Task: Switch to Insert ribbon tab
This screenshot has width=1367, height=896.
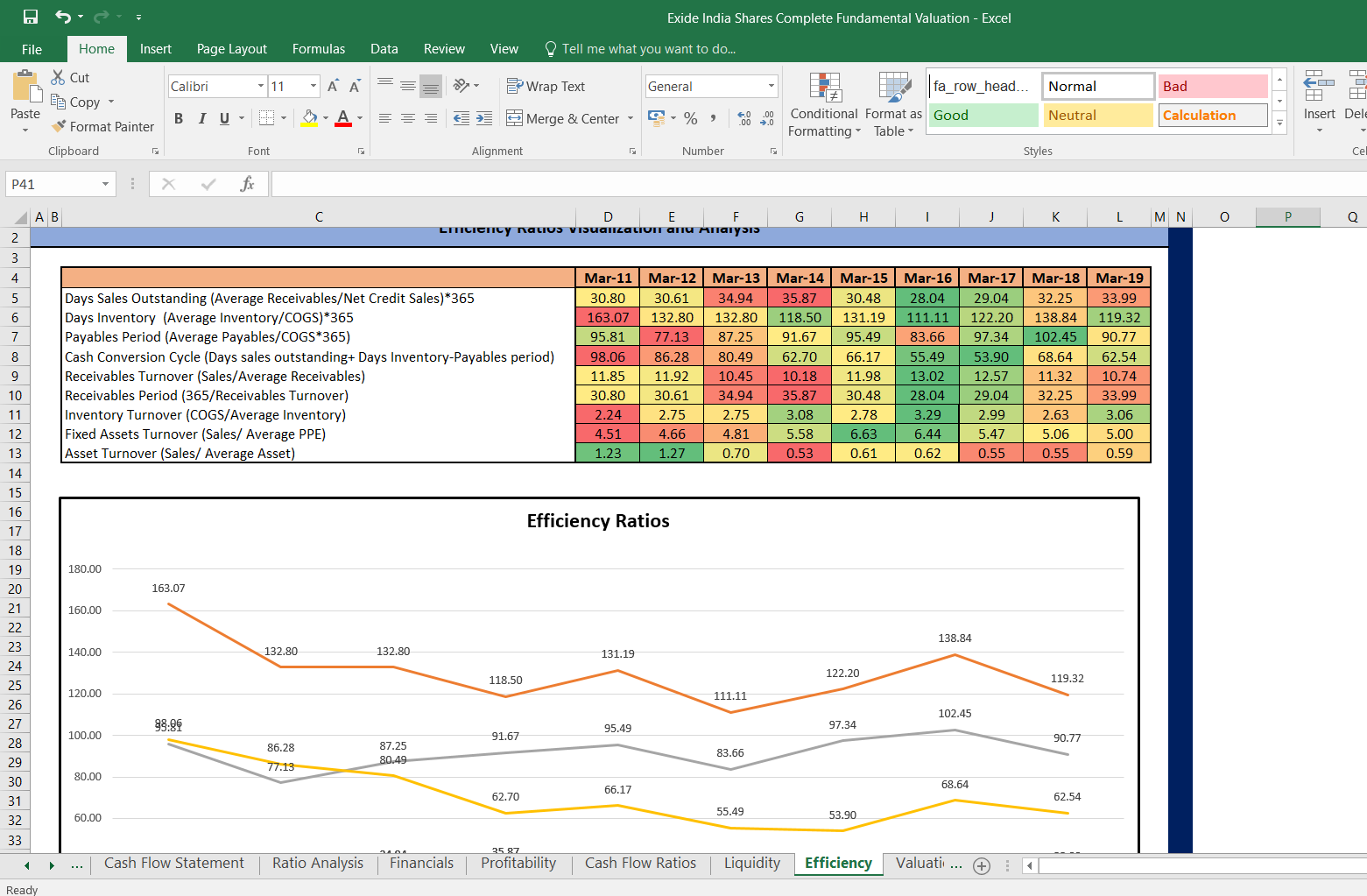Action: pyautogui.click(x=156, y=49)
